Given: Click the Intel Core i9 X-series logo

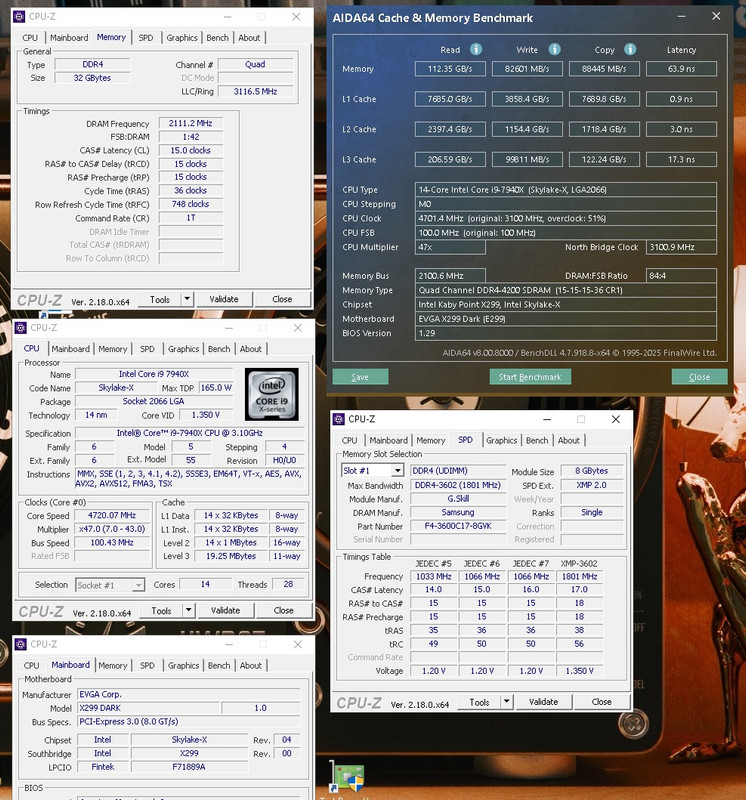Looking at the screenshot, I should (x=271, y=394).
